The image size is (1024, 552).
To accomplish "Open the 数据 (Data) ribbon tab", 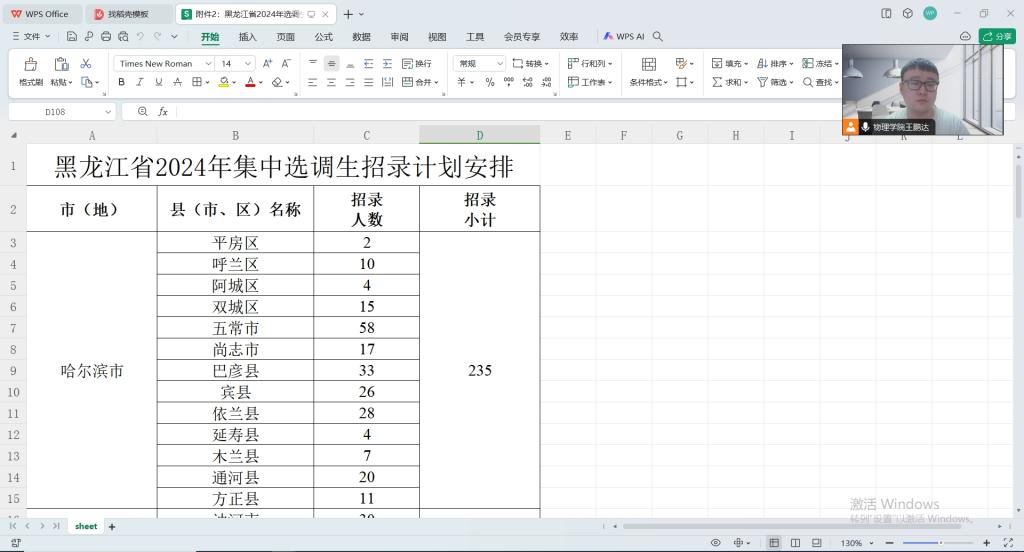I will tap(361, 37).
